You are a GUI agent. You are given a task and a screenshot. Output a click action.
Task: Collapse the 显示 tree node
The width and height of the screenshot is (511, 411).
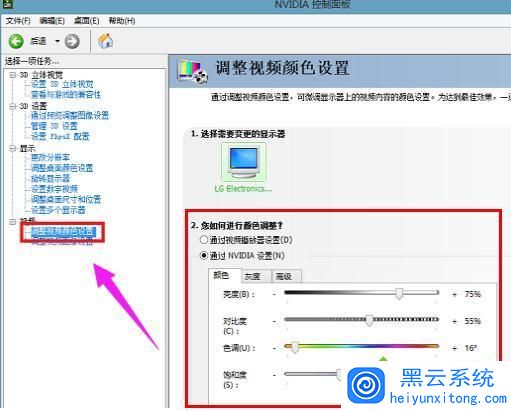pos(13,148)
